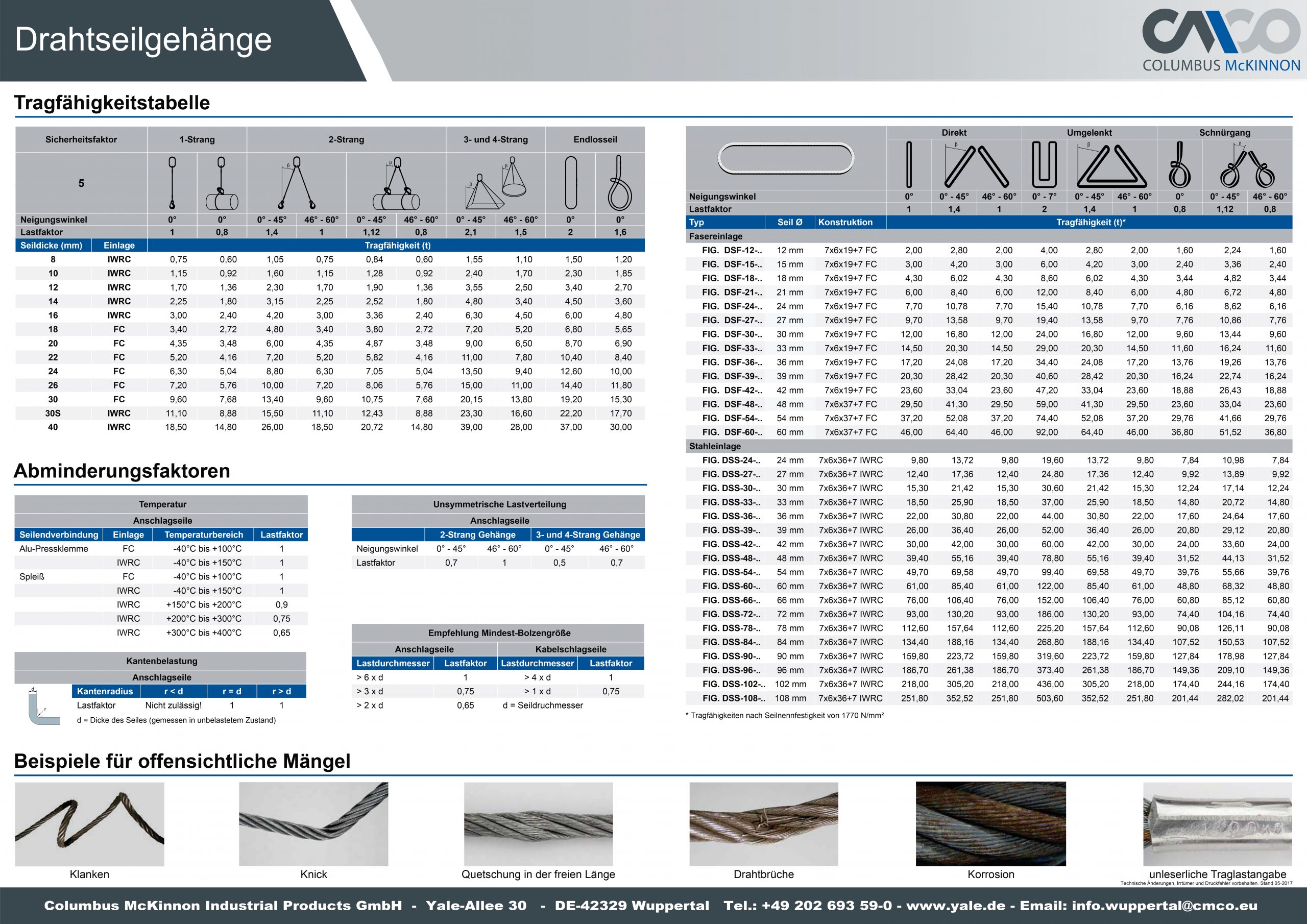The height and width of the screenshot is (924, 1307).
Task: Click the two-leg sling around cylinder diagram
Action: 396,183
